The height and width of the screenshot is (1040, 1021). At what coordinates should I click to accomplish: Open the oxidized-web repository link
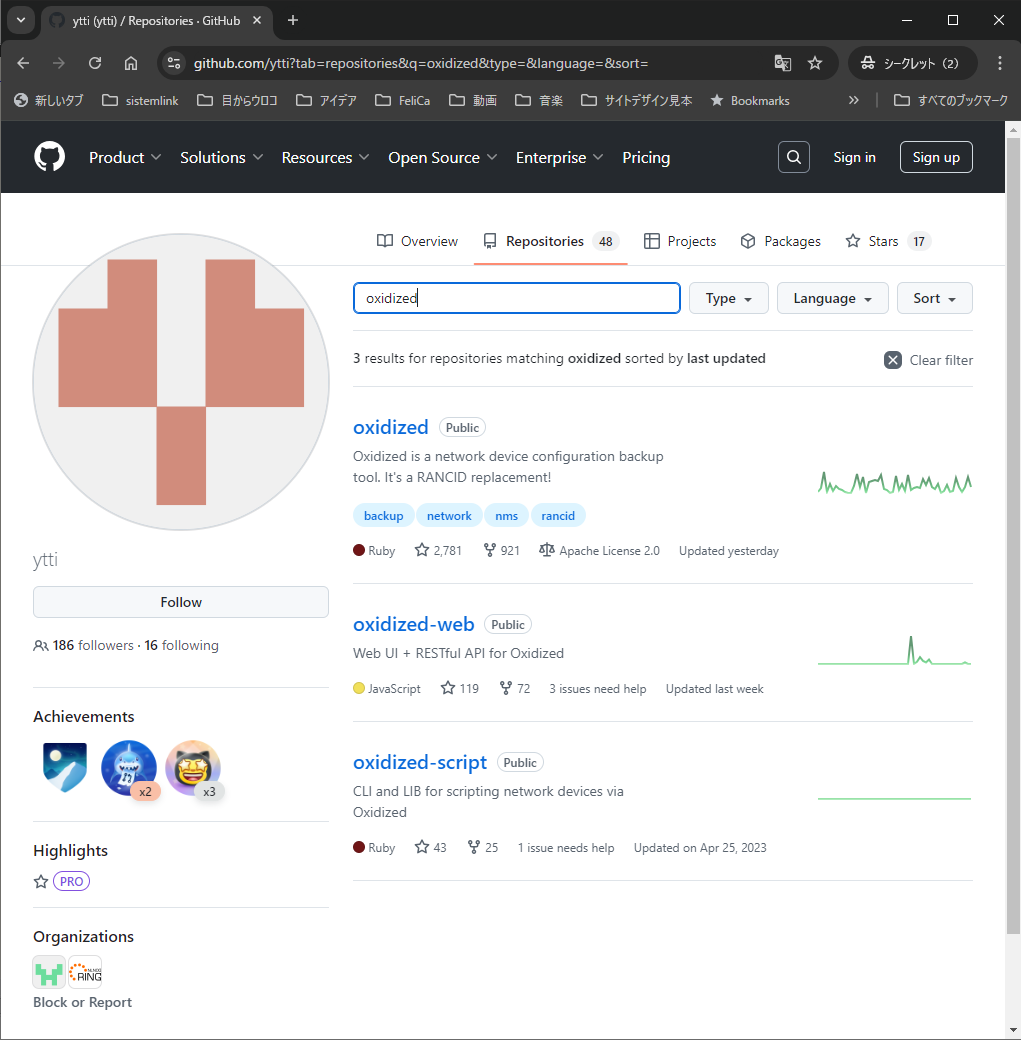pyautogui.click(x=413, y=624)
